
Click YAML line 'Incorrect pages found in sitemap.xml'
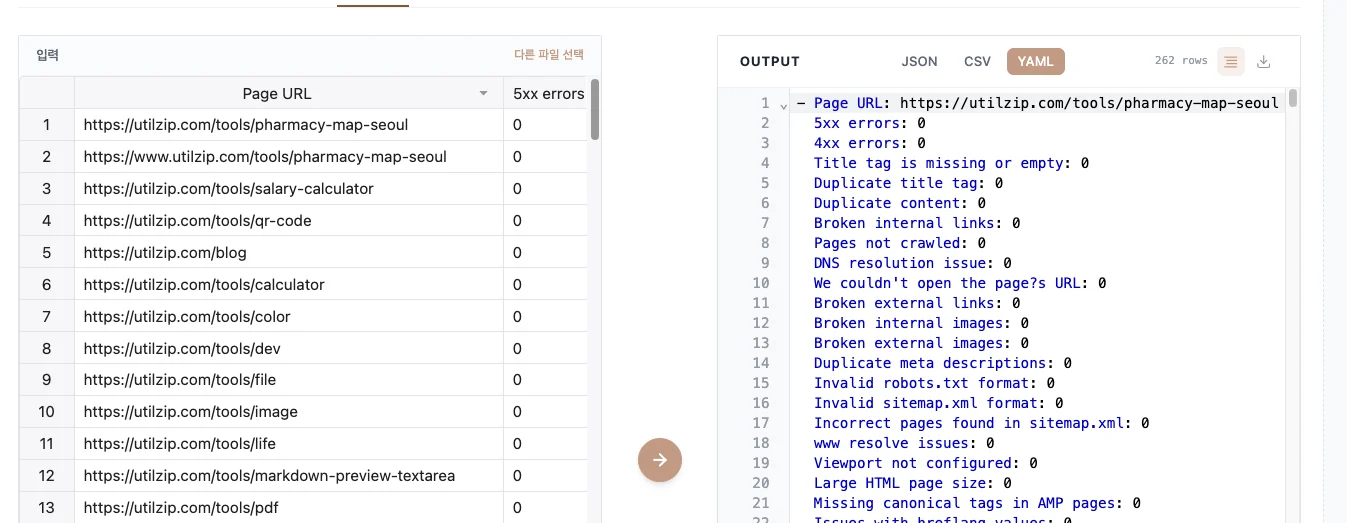tap(981, 423)
